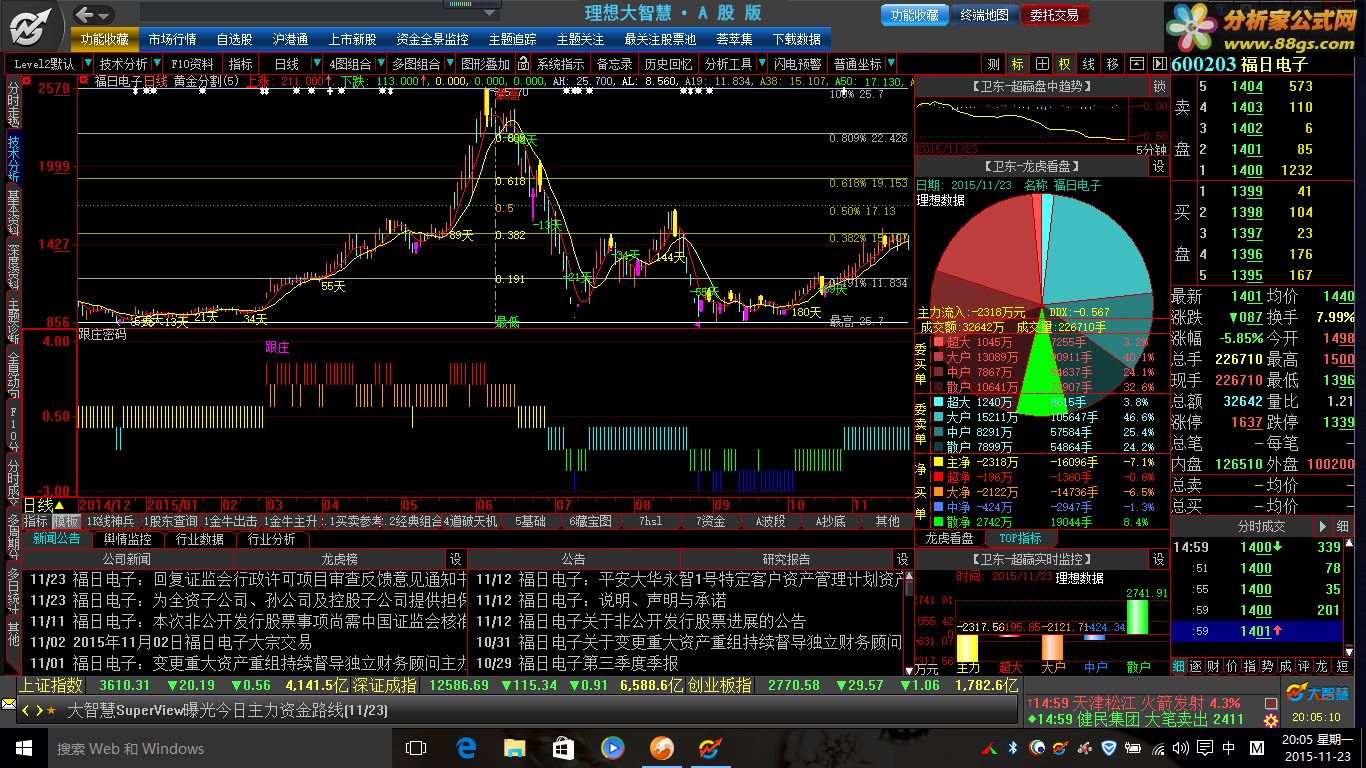This screenshot has height=768, width=1366.
Task: Select the 6藏宝图 indicator tab
Action: (591, 521)
